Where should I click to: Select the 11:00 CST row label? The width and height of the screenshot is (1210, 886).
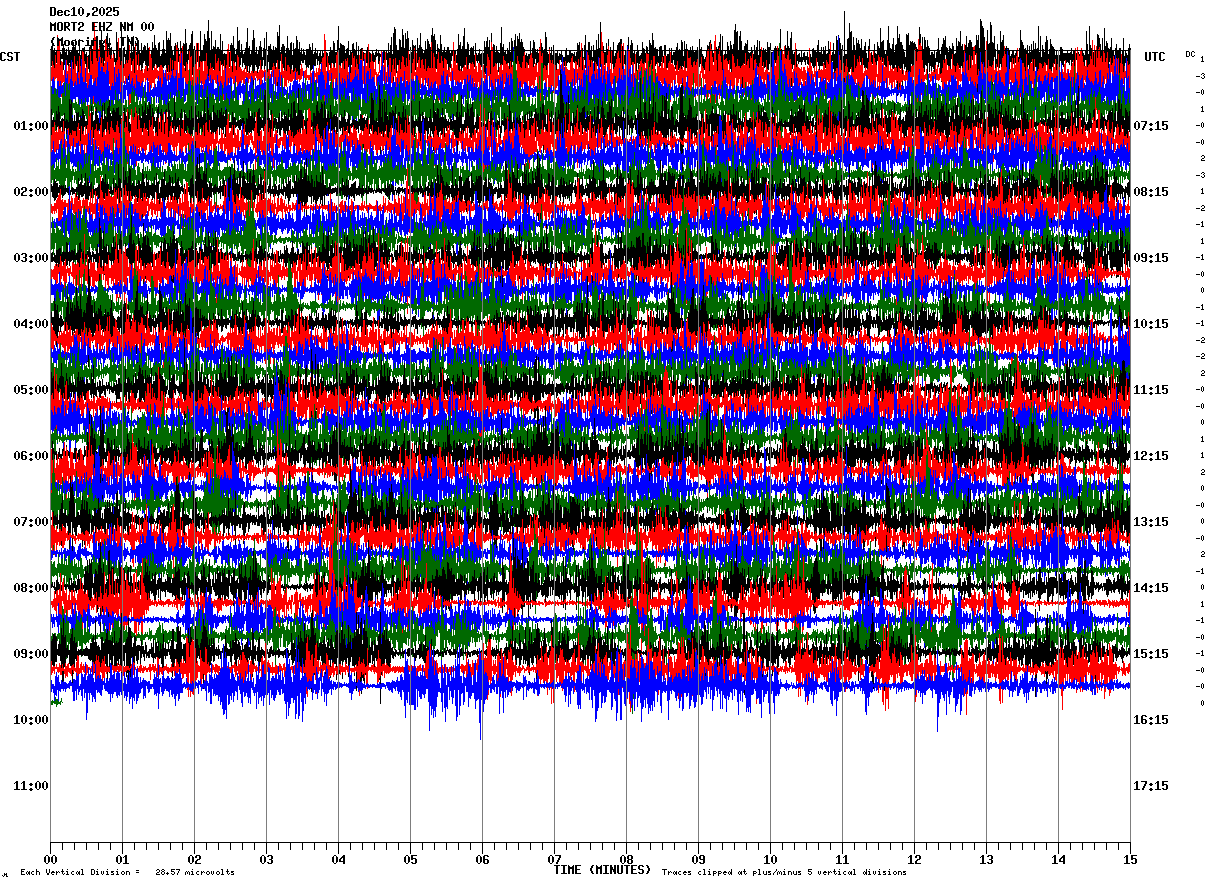tap(31, 786)
